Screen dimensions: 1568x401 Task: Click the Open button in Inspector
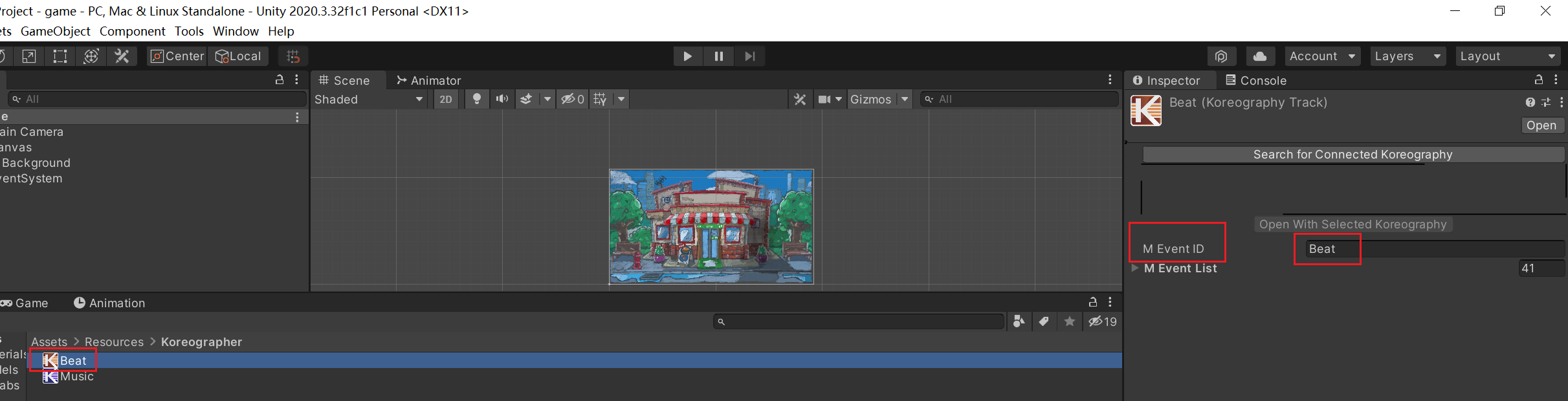(x=1541, y=125)
